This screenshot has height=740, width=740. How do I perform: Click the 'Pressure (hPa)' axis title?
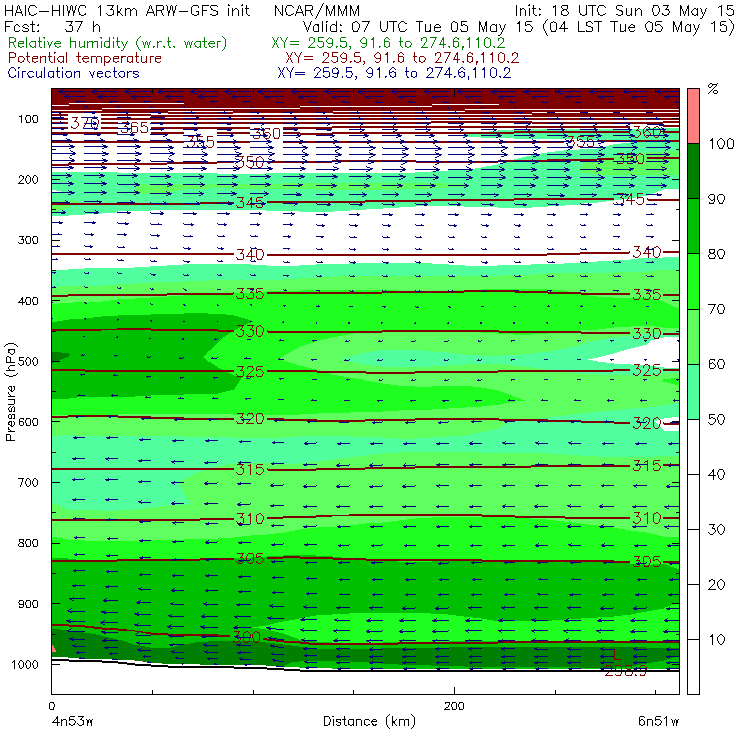point(11,392)
